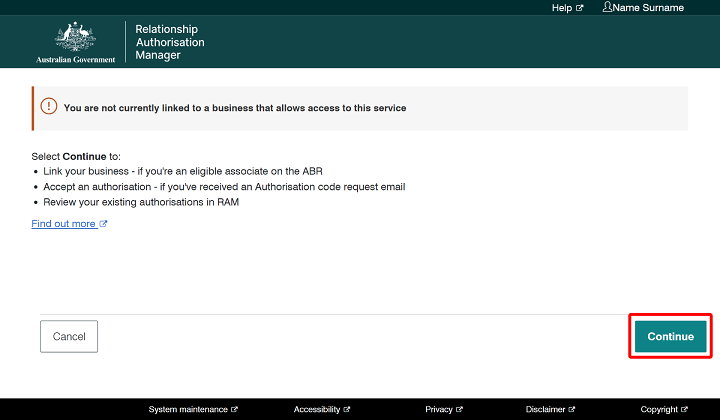720x420 pixels.
Task: Click external-link icon beside Accessibility
Action: (x=347, y=410)
